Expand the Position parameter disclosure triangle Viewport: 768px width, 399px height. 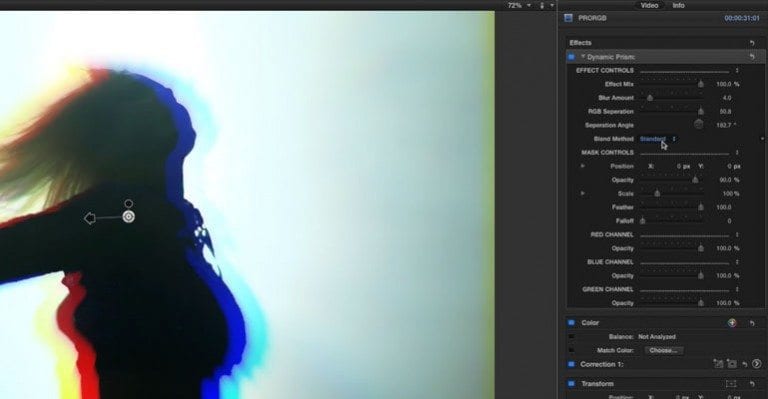point(583,166)
